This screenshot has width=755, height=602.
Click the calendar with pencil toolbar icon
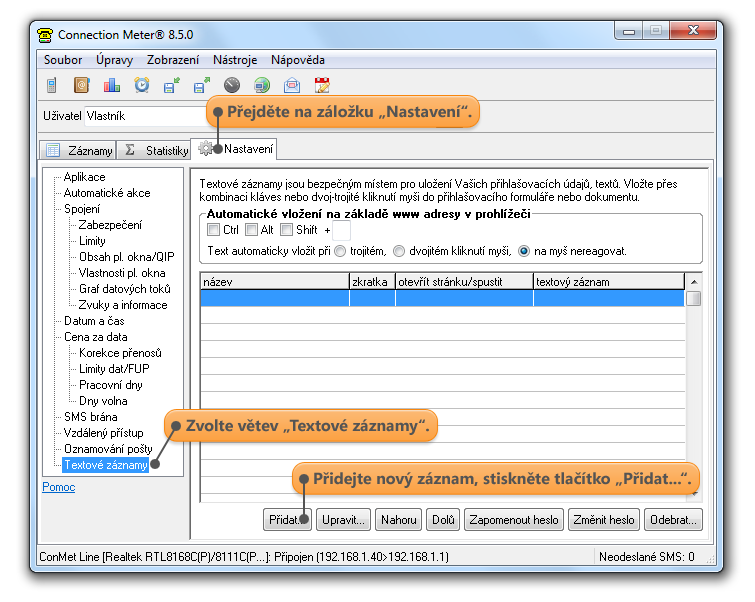[x=322, y=85]
